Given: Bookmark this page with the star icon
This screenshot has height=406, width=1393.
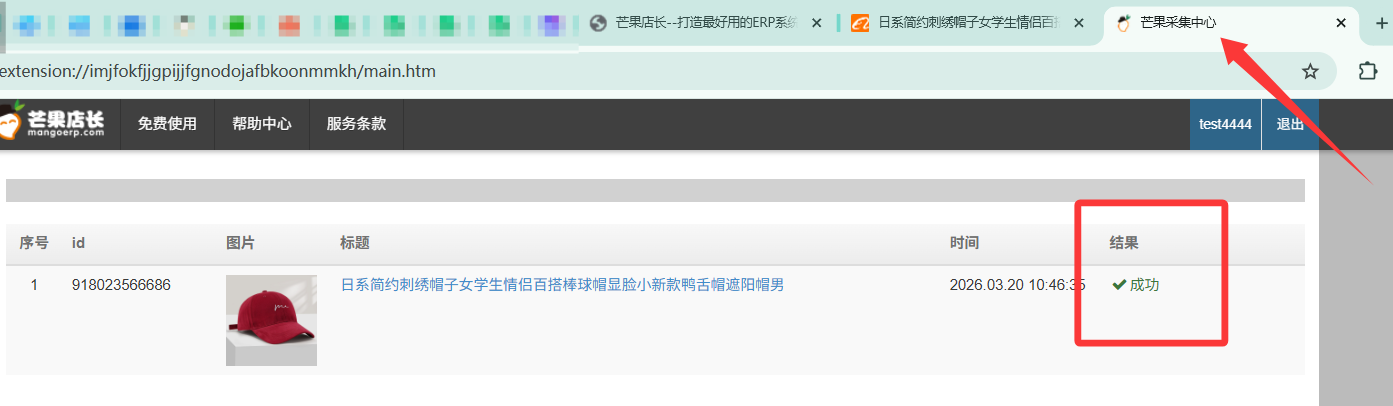Looking at the screenshot, I should click(1310, 71).
